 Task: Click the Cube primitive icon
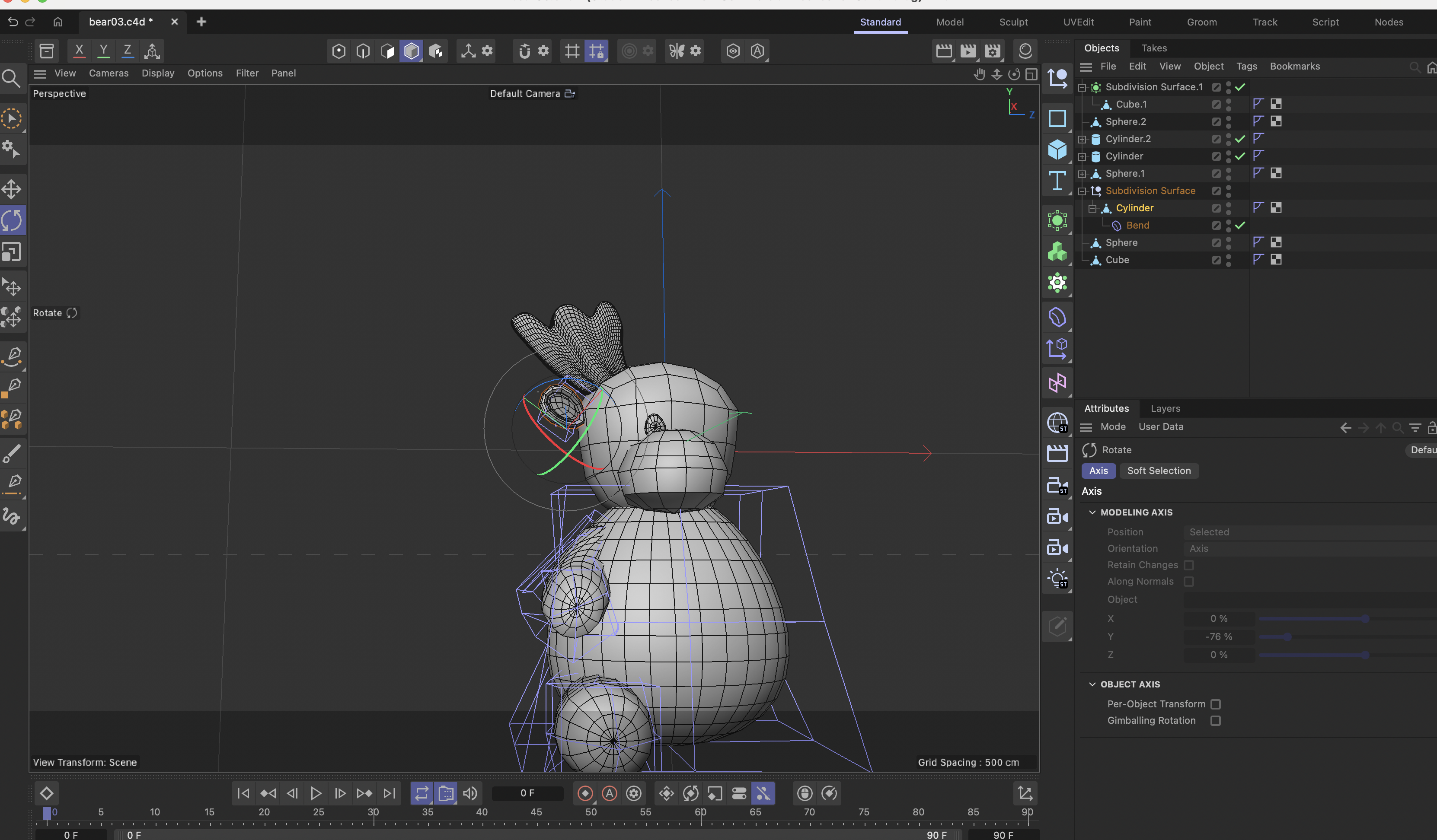point(1057,150)
